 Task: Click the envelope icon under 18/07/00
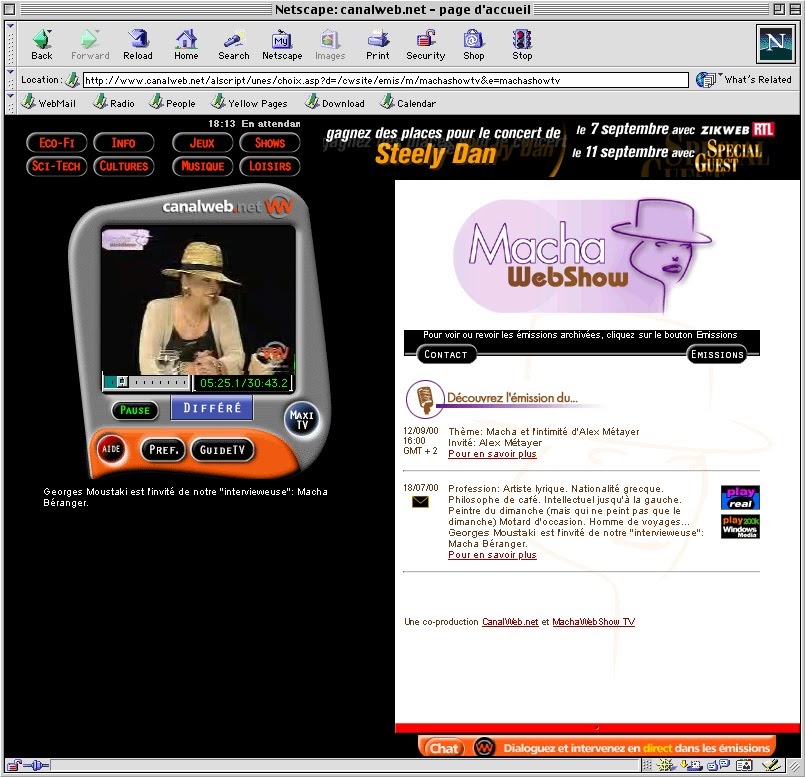click(x=420, y=502)
